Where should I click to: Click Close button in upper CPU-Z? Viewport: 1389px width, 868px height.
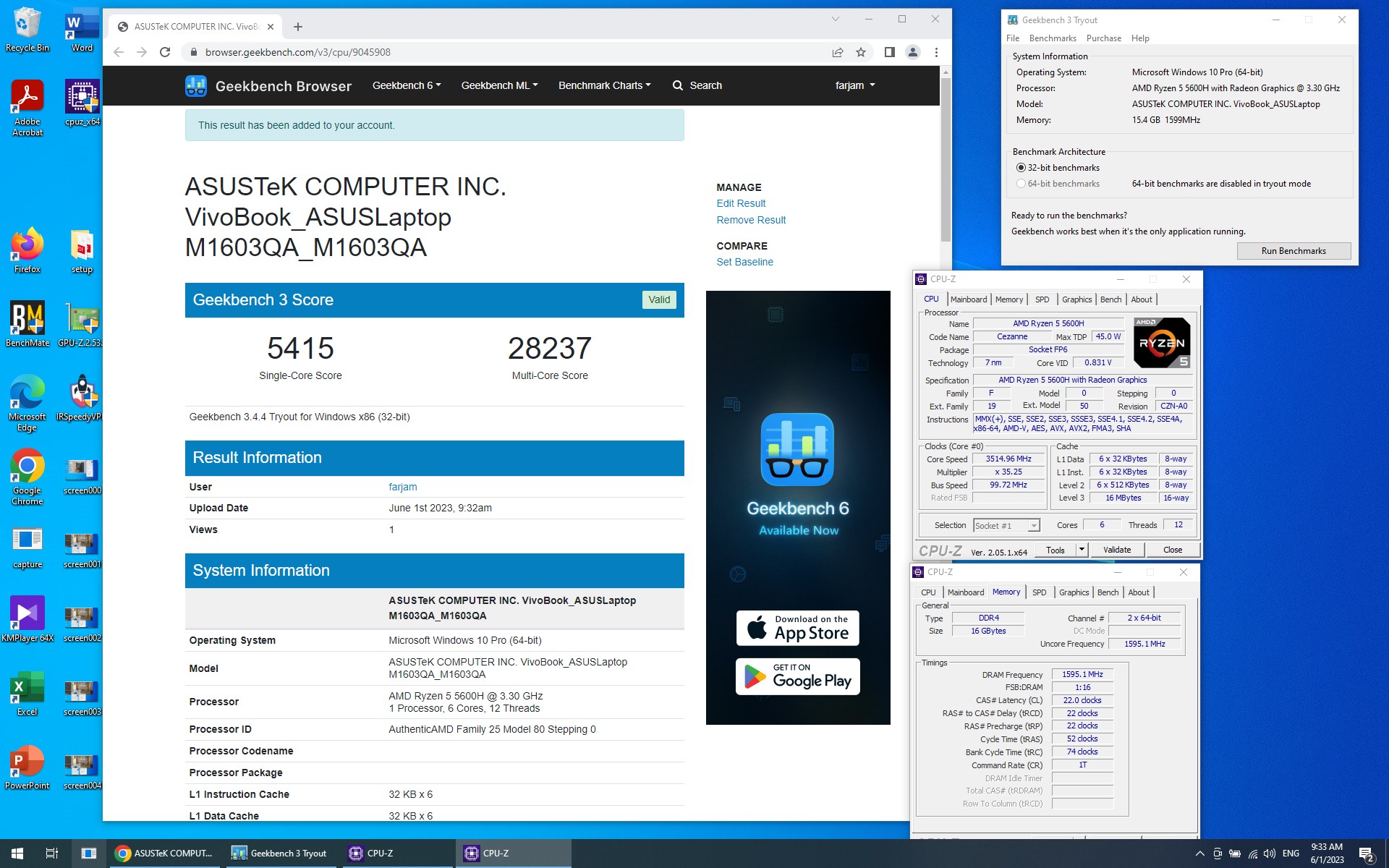(1173, 550)
